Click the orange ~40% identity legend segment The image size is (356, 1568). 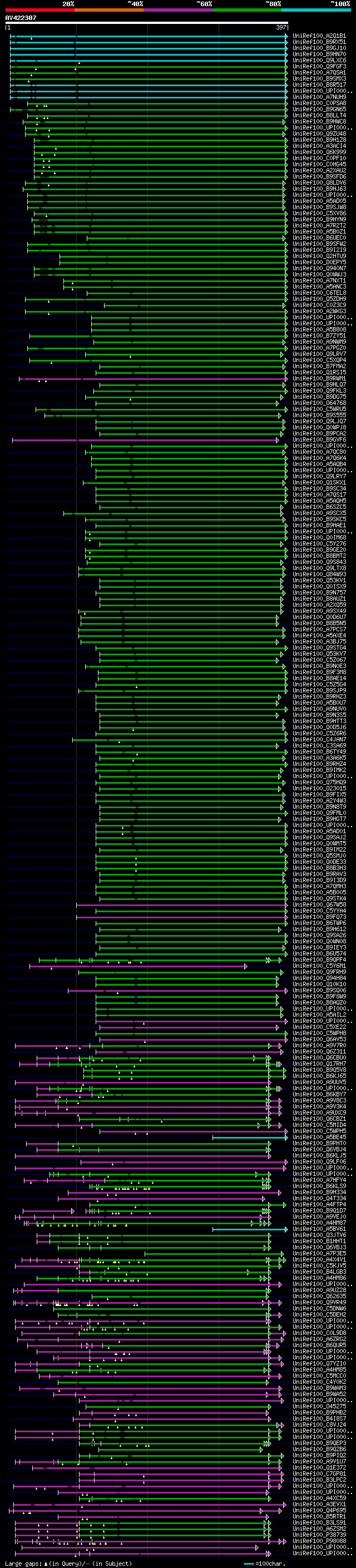tap(109, 11)
